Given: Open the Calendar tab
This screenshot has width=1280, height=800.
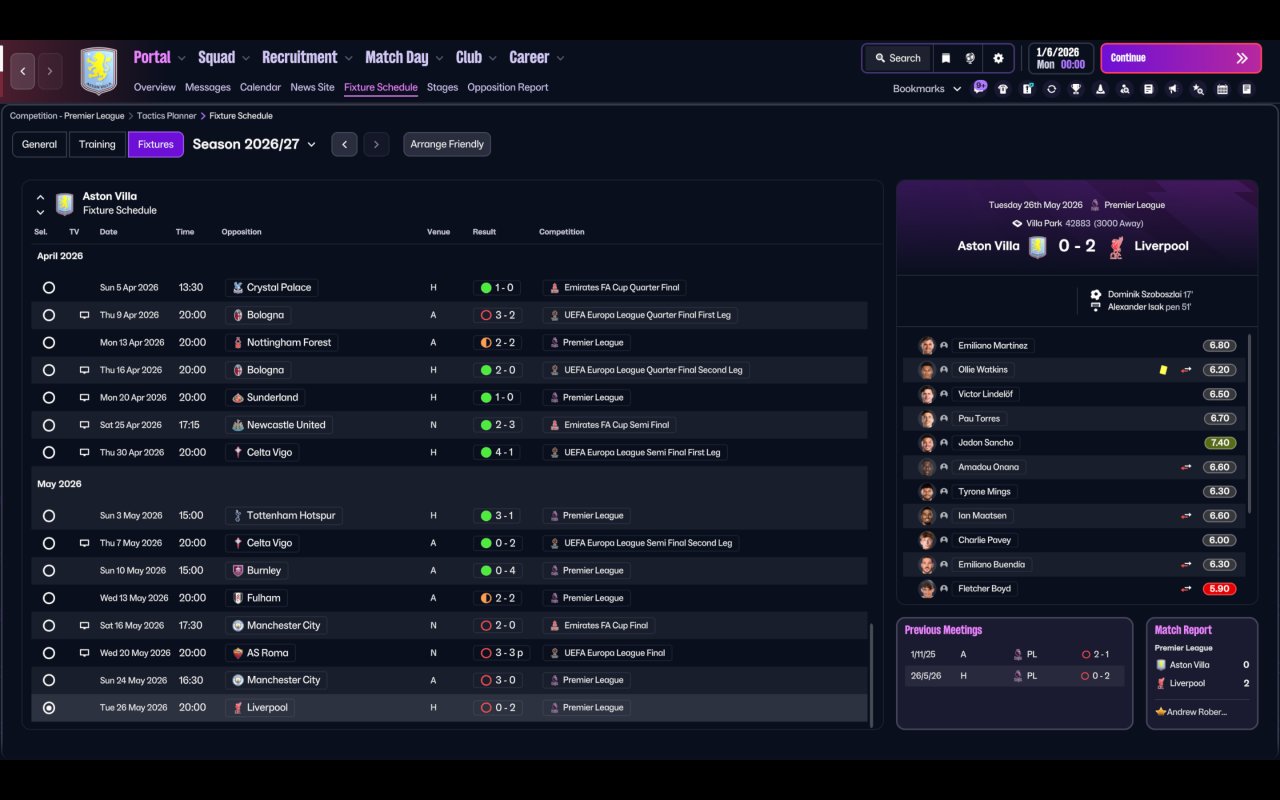Looking at the screenshot, I should (260, 88).
